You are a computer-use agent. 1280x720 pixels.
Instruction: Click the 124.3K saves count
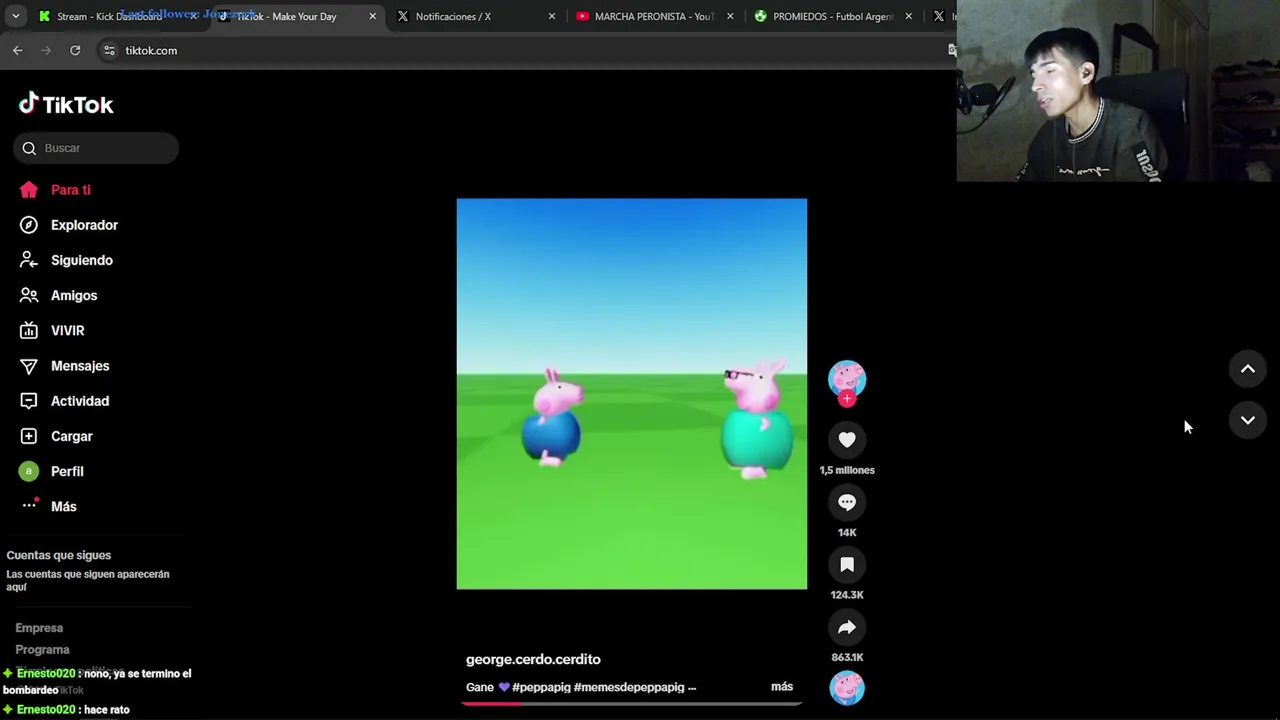pyautogui.click(x=847, y=595)
